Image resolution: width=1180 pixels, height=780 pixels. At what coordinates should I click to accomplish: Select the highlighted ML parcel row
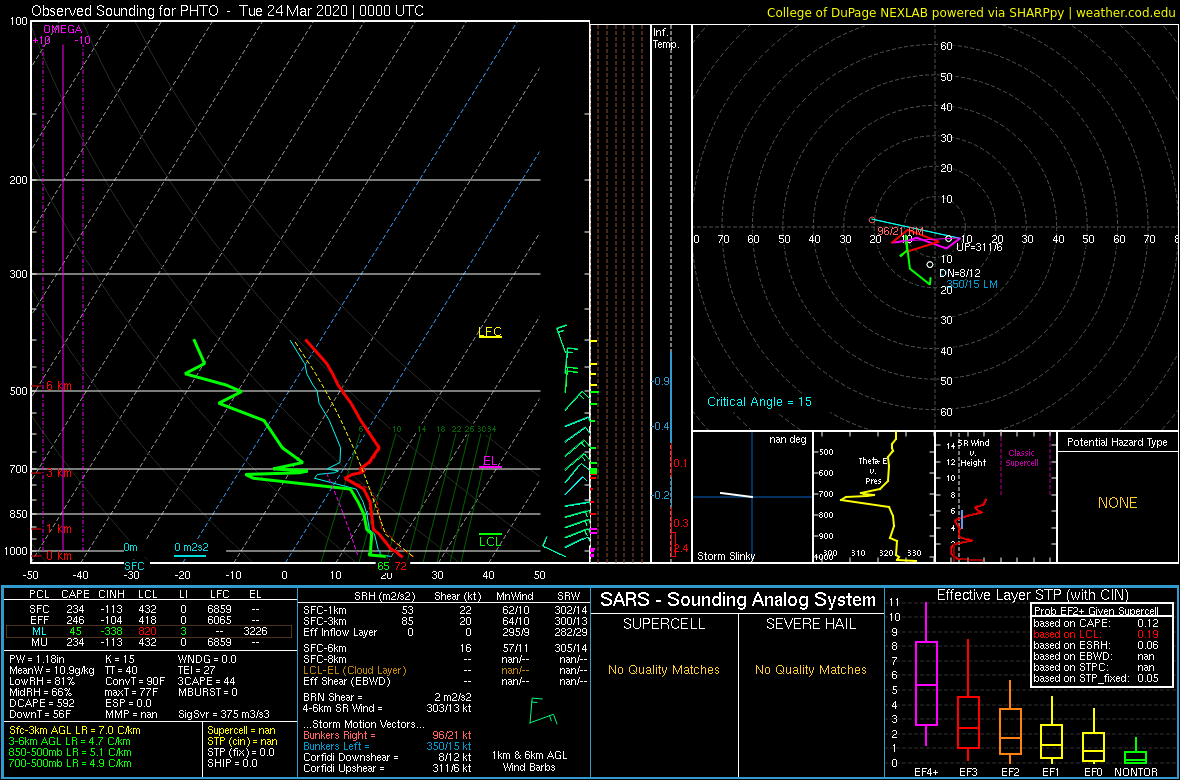point(151,634)
